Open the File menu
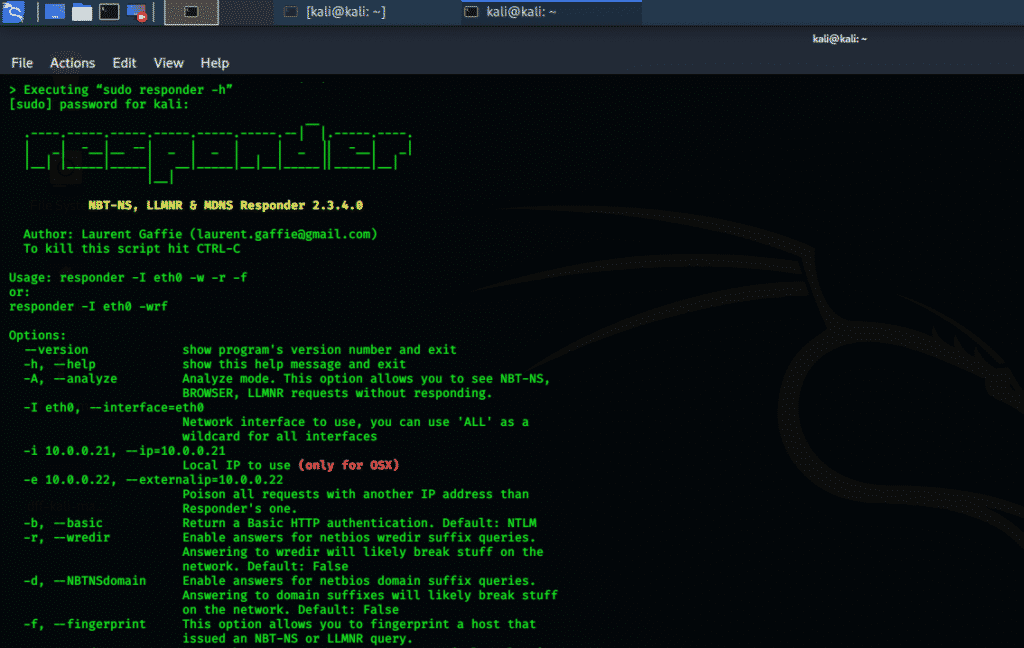The image size is (1024, 648). 22,63
